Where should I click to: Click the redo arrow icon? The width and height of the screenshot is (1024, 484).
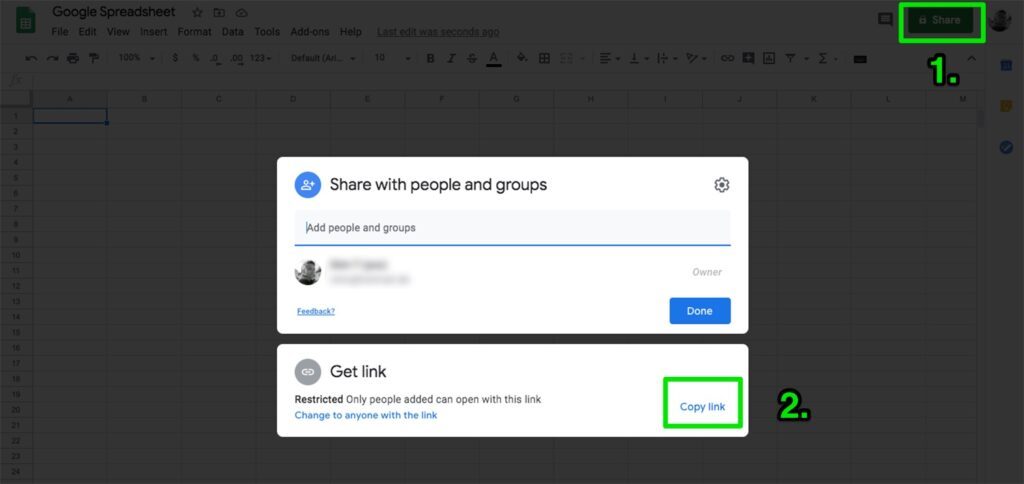coord(52,58)
